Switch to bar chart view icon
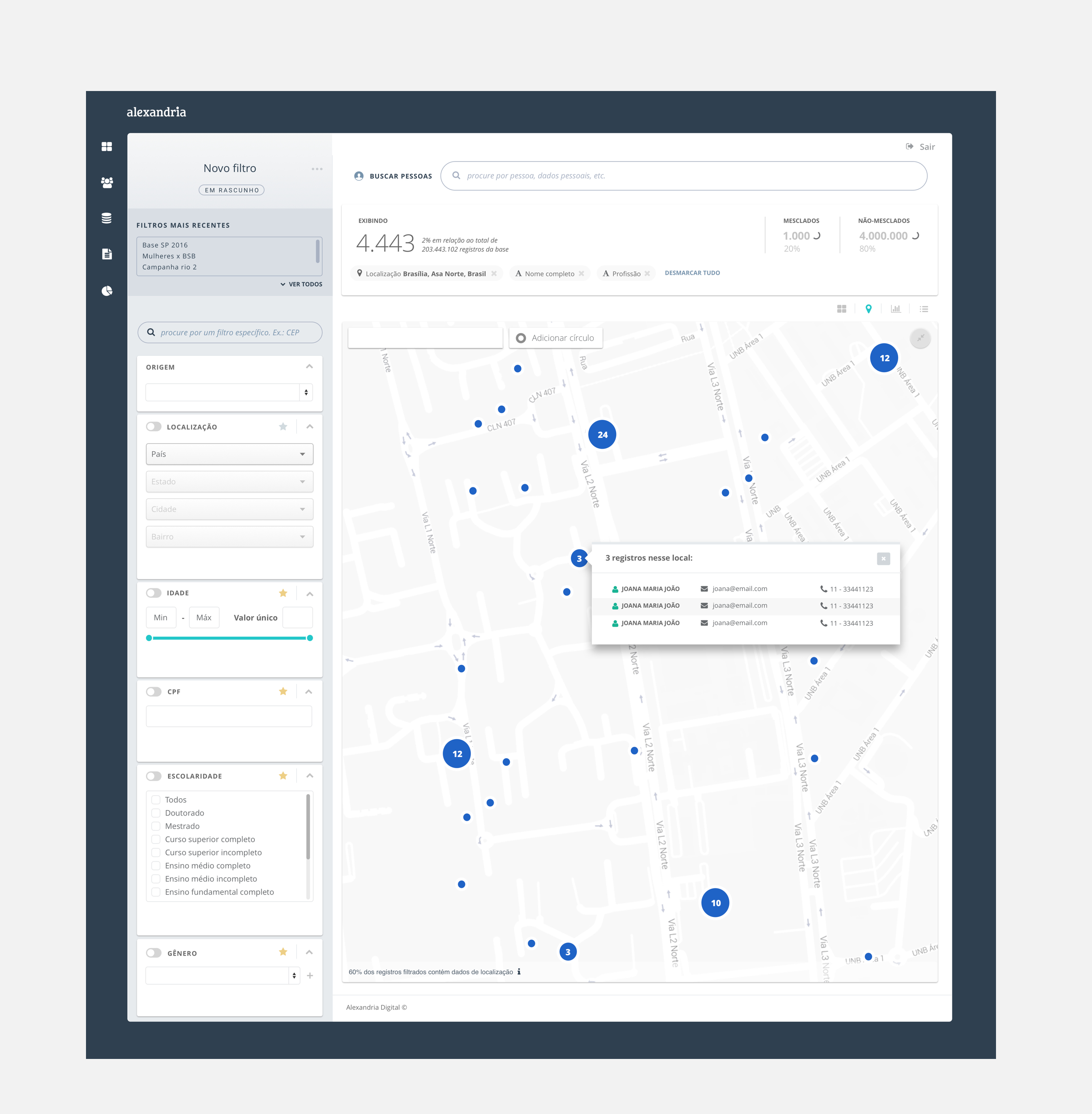 896,309
